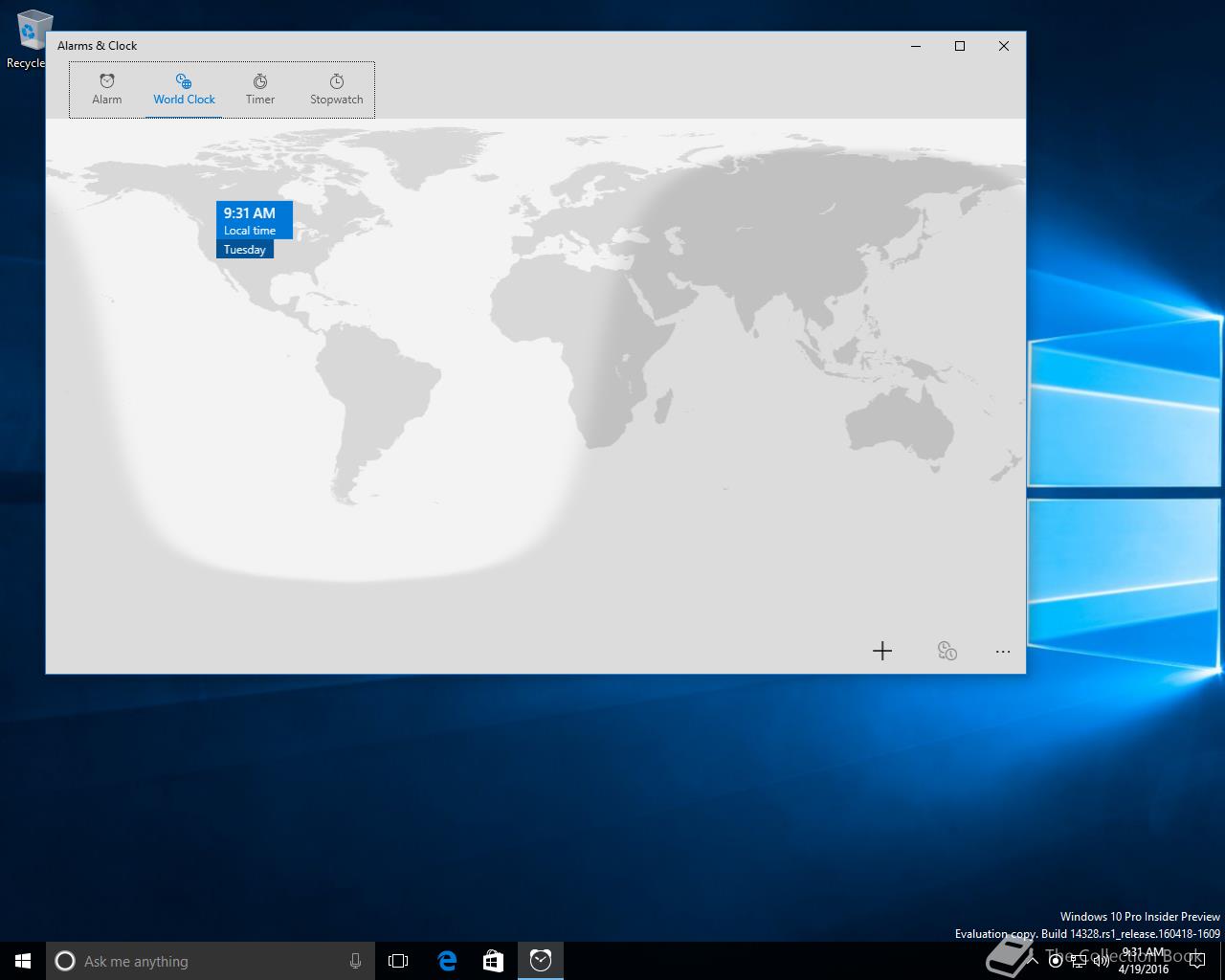Viewport: 1225px width, 980px height.
Task: Switch to the Alarm tab
Action: coord(107,90)
